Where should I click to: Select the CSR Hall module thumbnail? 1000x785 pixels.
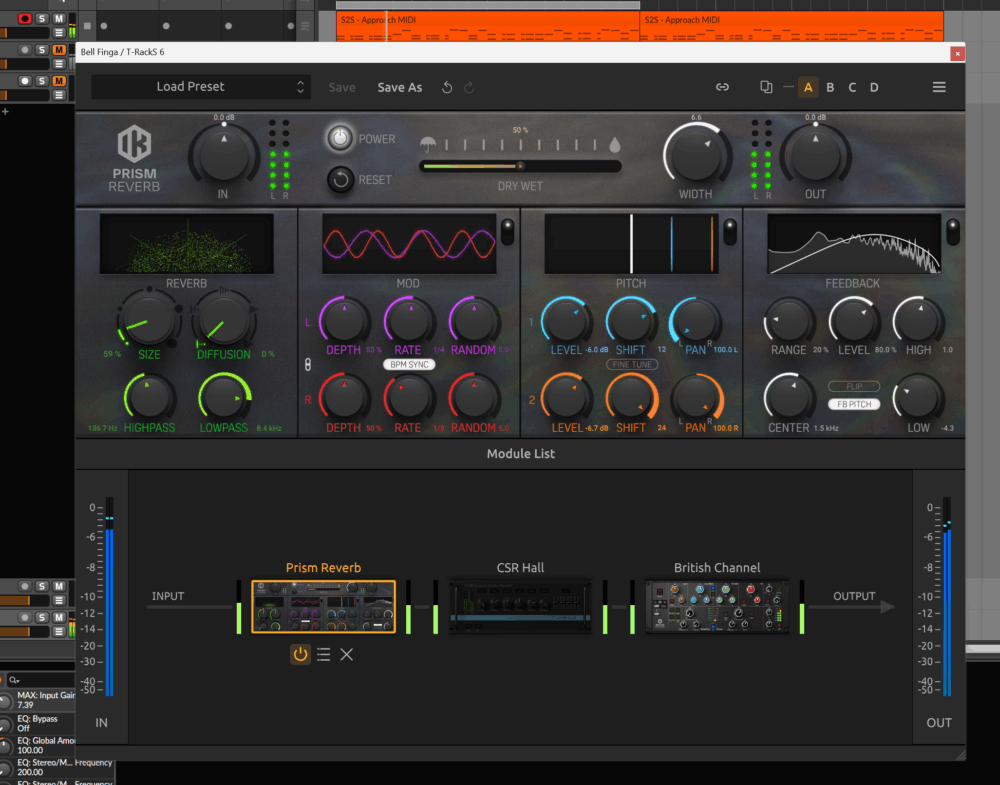[x=520, y=606]
